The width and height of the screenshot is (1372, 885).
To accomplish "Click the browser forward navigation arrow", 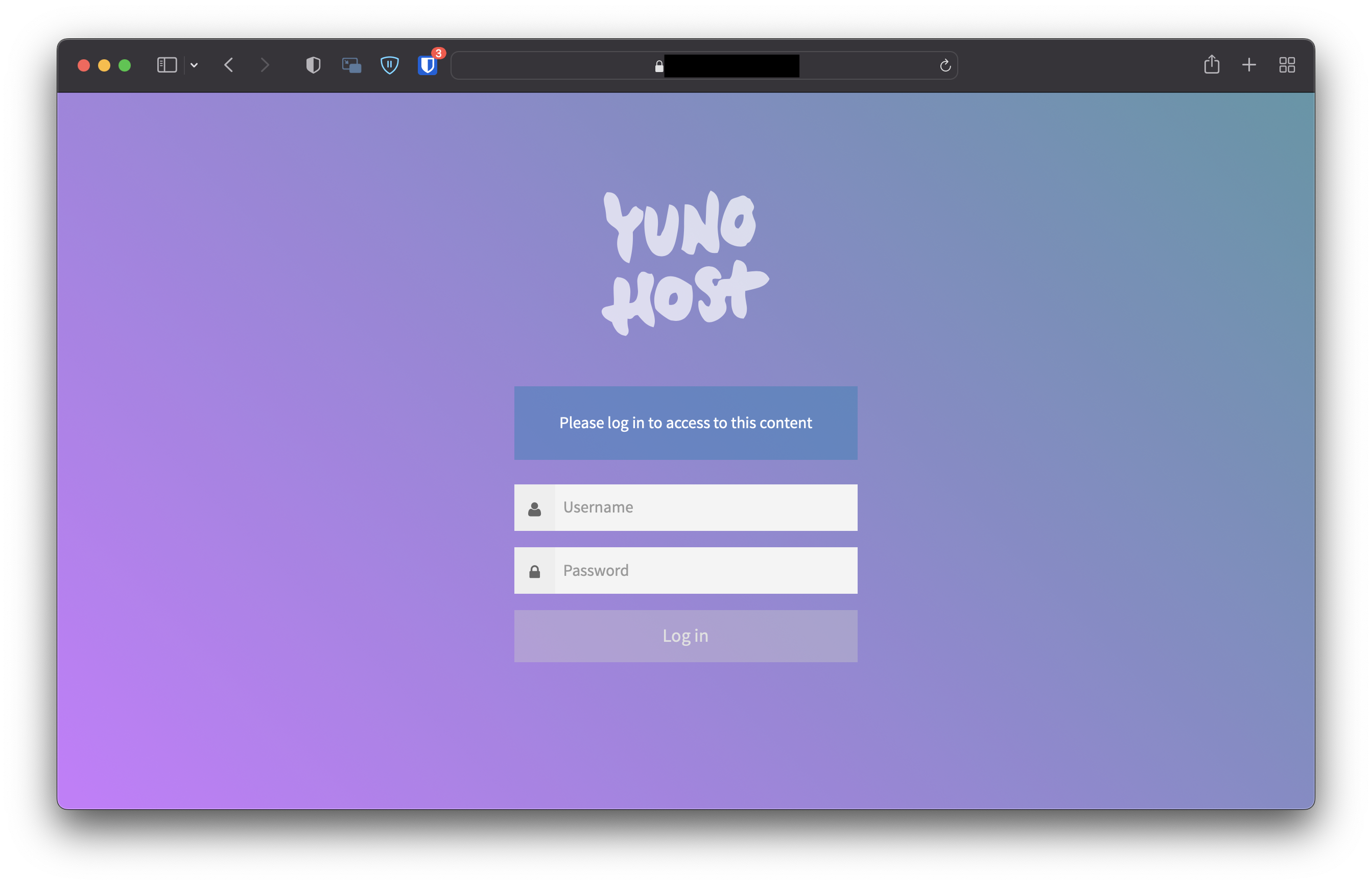I will click(x=266, y=65).
